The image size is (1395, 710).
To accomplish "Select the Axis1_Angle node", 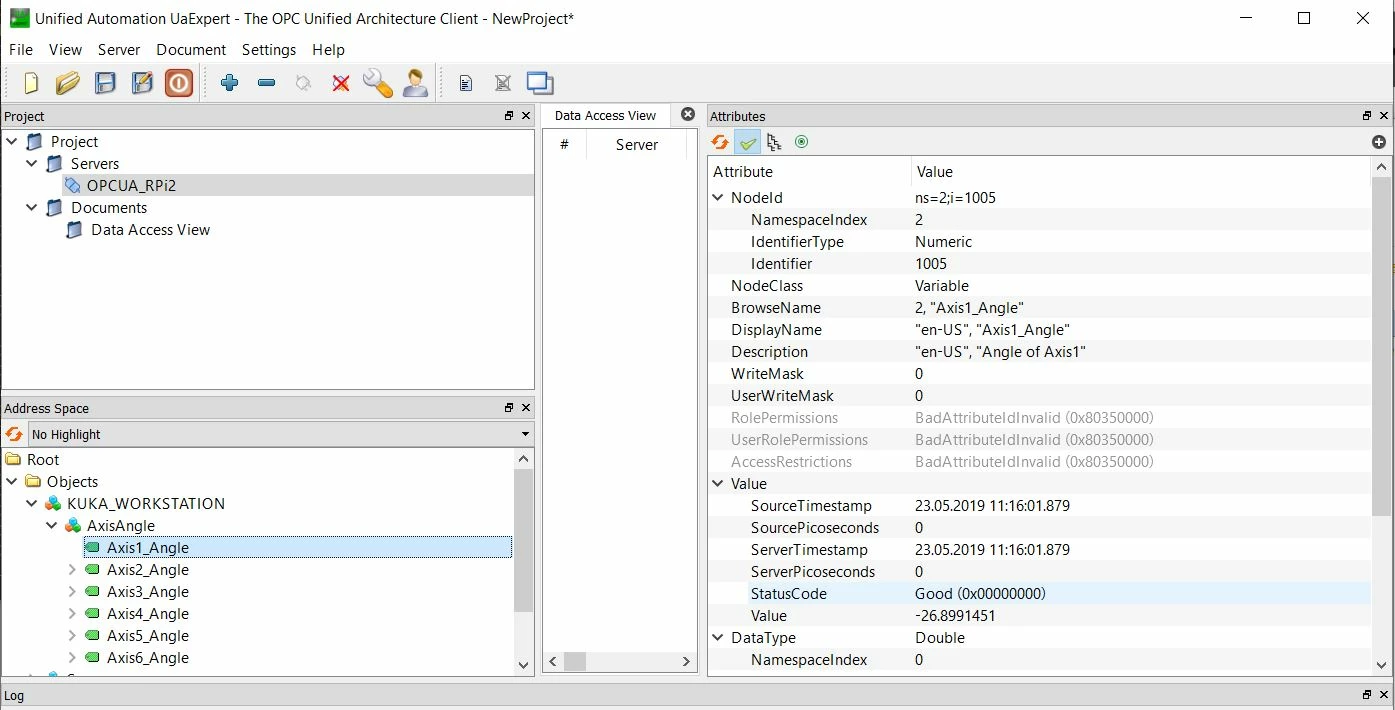I will pos(148,548).
